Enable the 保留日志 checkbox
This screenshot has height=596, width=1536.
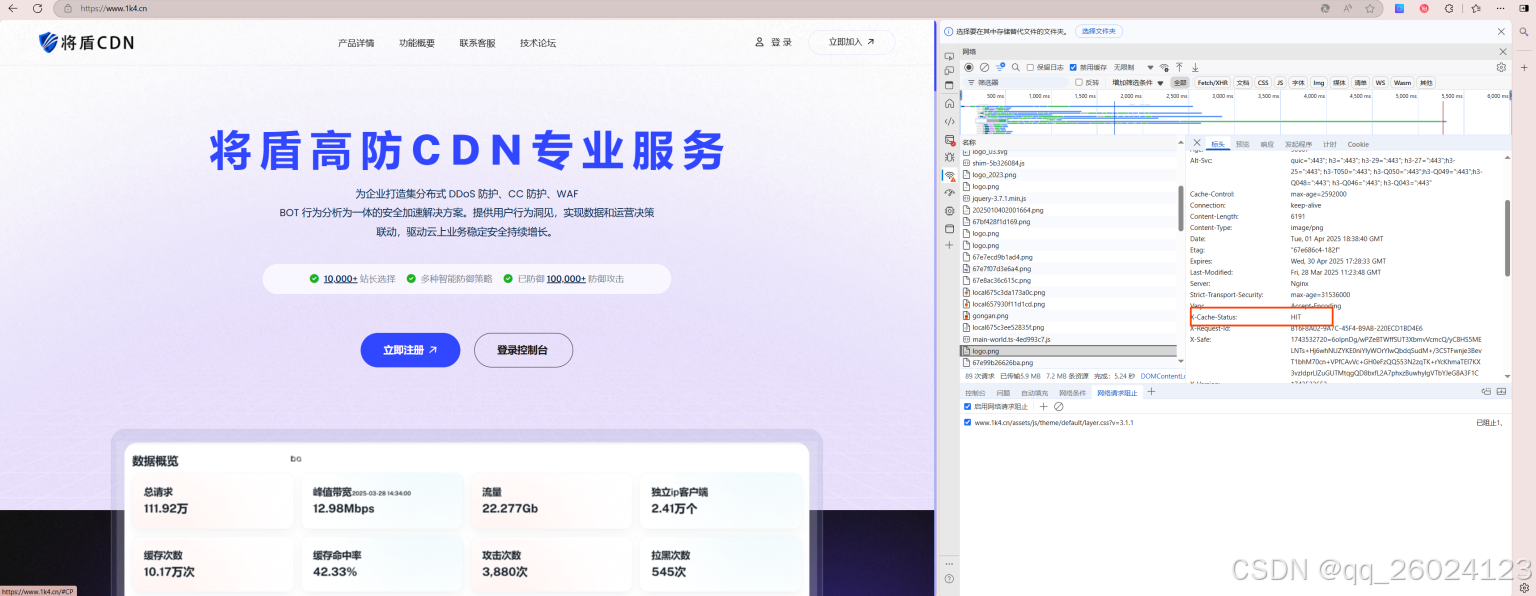[x=1030, y=67]
